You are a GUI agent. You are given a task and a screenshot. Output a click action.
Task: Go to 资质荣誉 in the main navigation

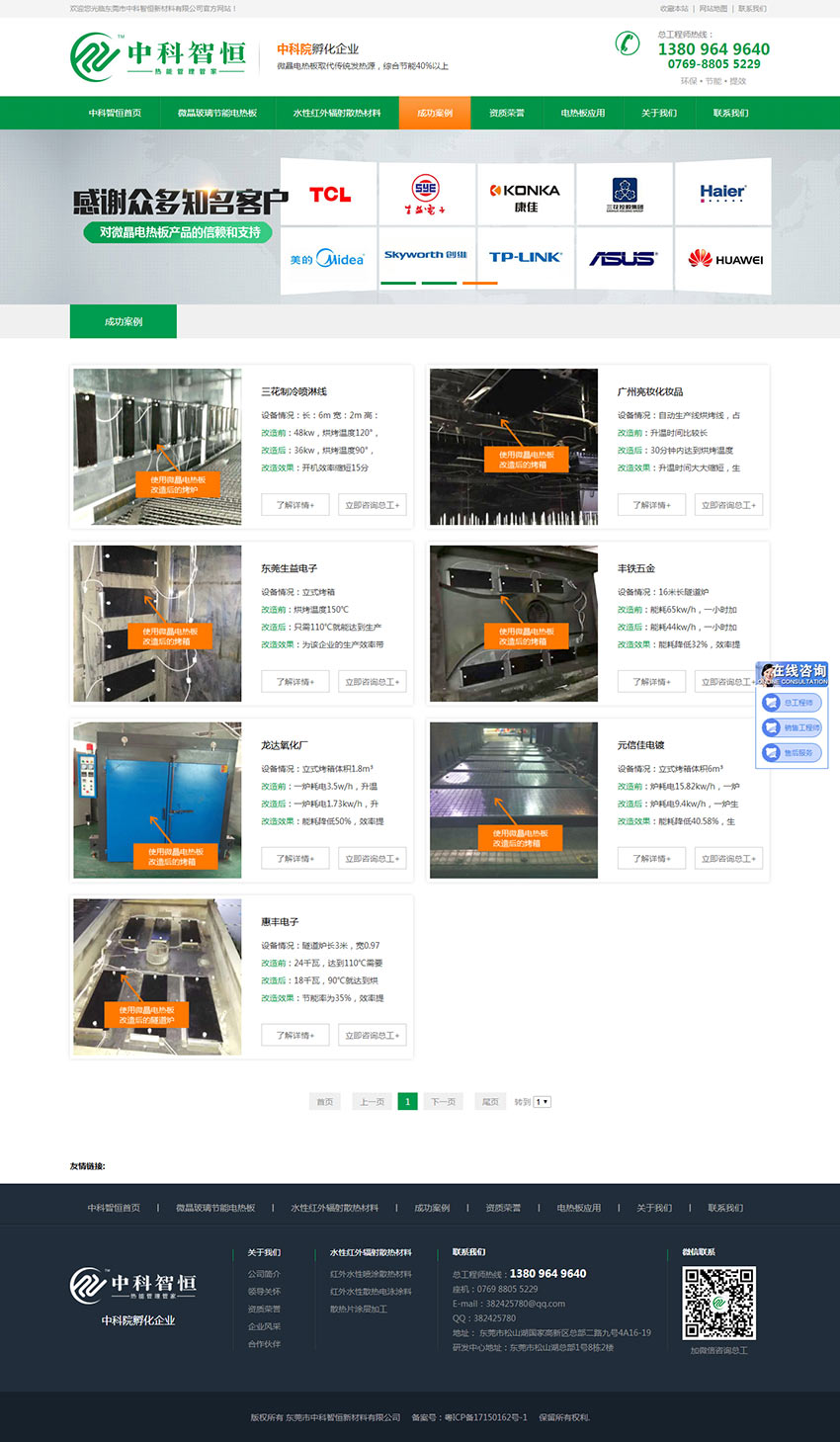506,113
